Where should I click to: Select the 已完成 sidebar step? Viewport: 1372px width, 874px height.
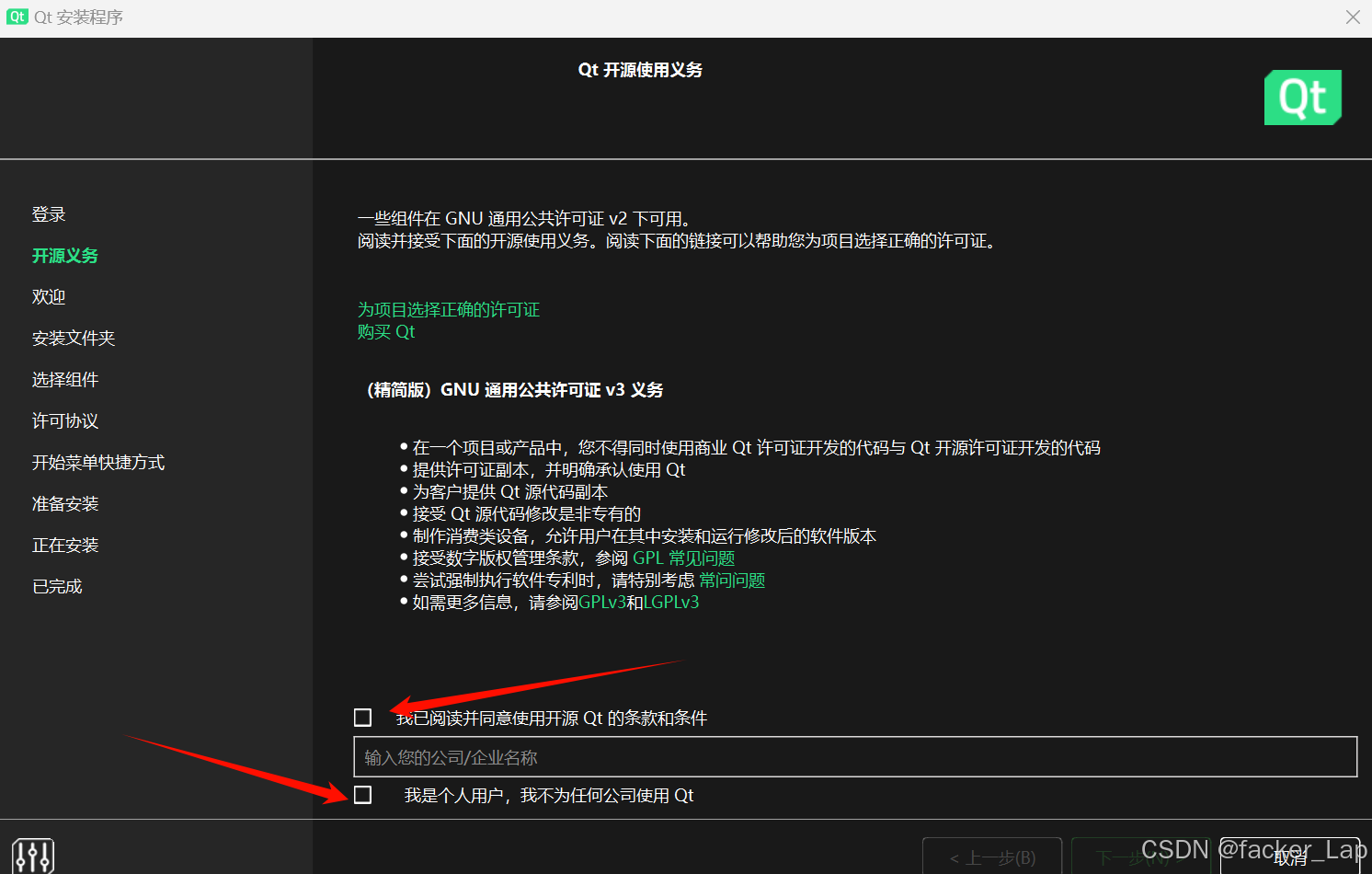(x=57, y=587)
